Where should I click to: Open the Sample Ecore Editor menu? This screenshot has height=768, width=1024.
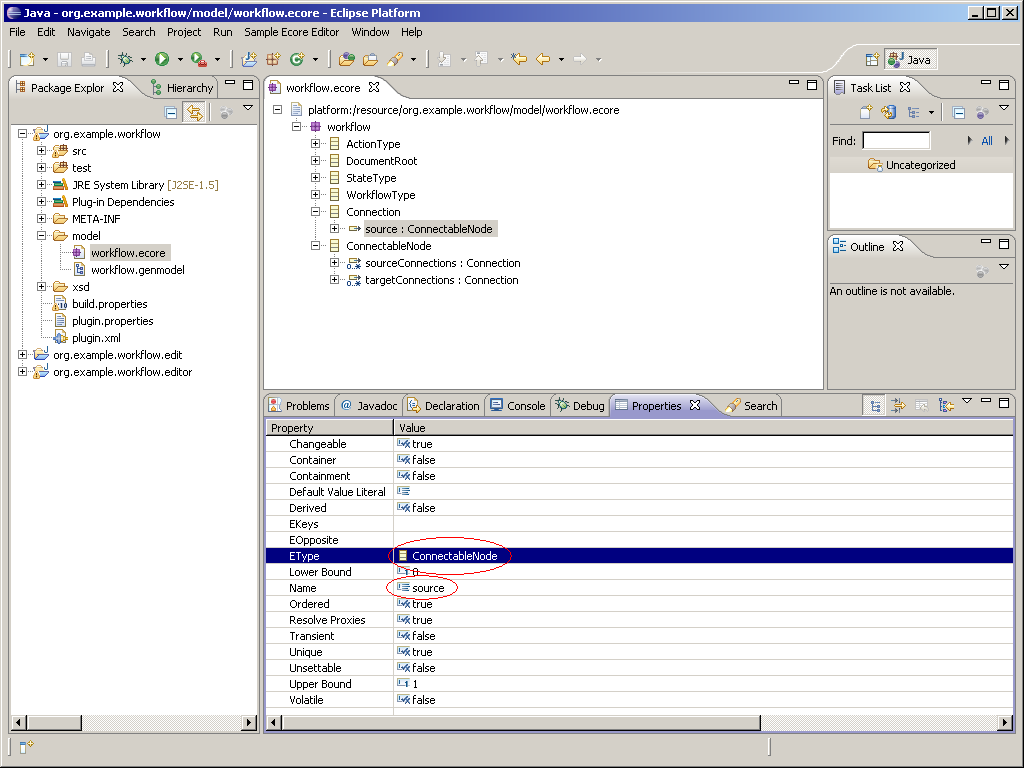click(x=291, y=32)
